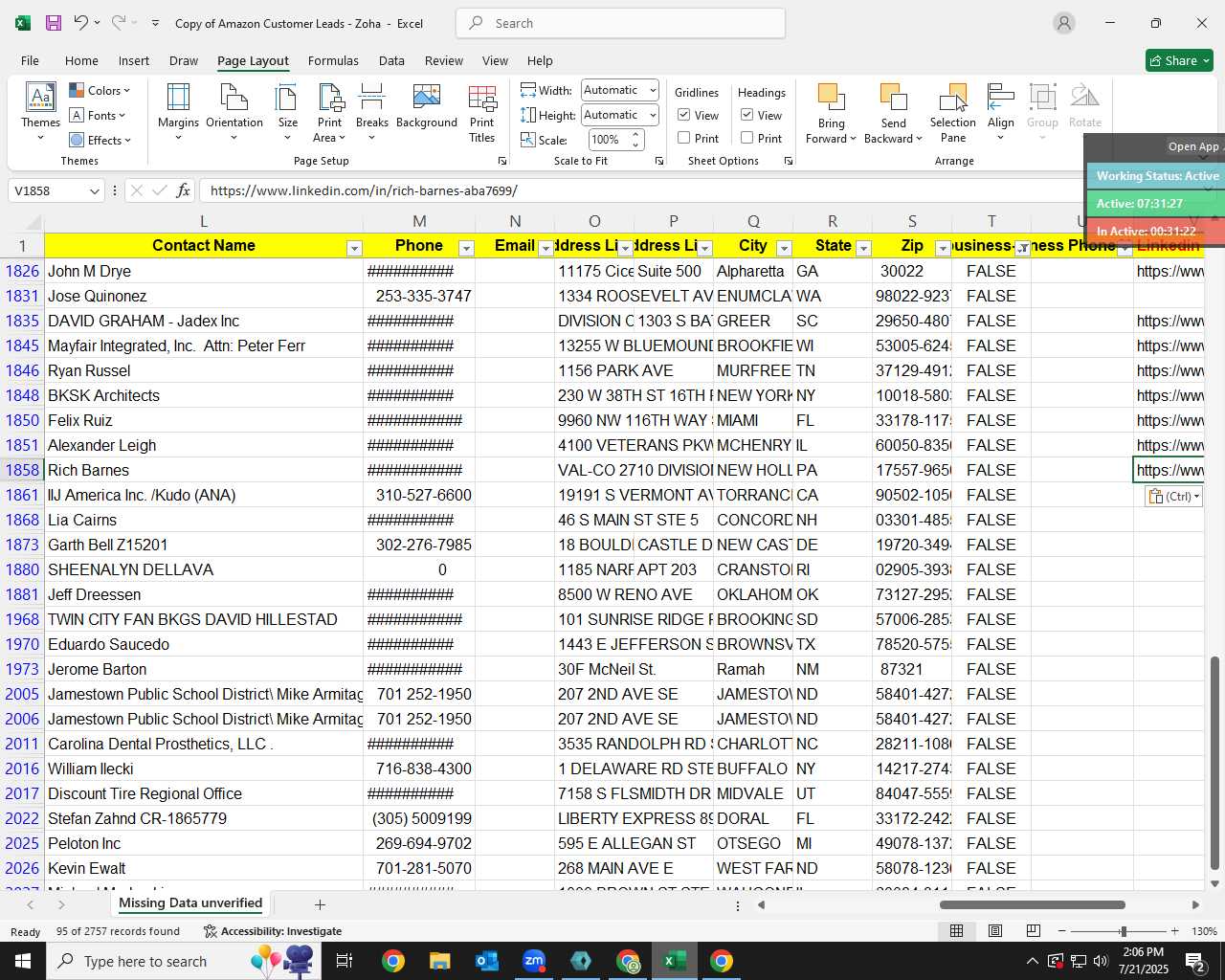1225x980 pixels.
Task: Add a new sheet with plus icon
Action: pyautogui.click(x=320, y=904)
